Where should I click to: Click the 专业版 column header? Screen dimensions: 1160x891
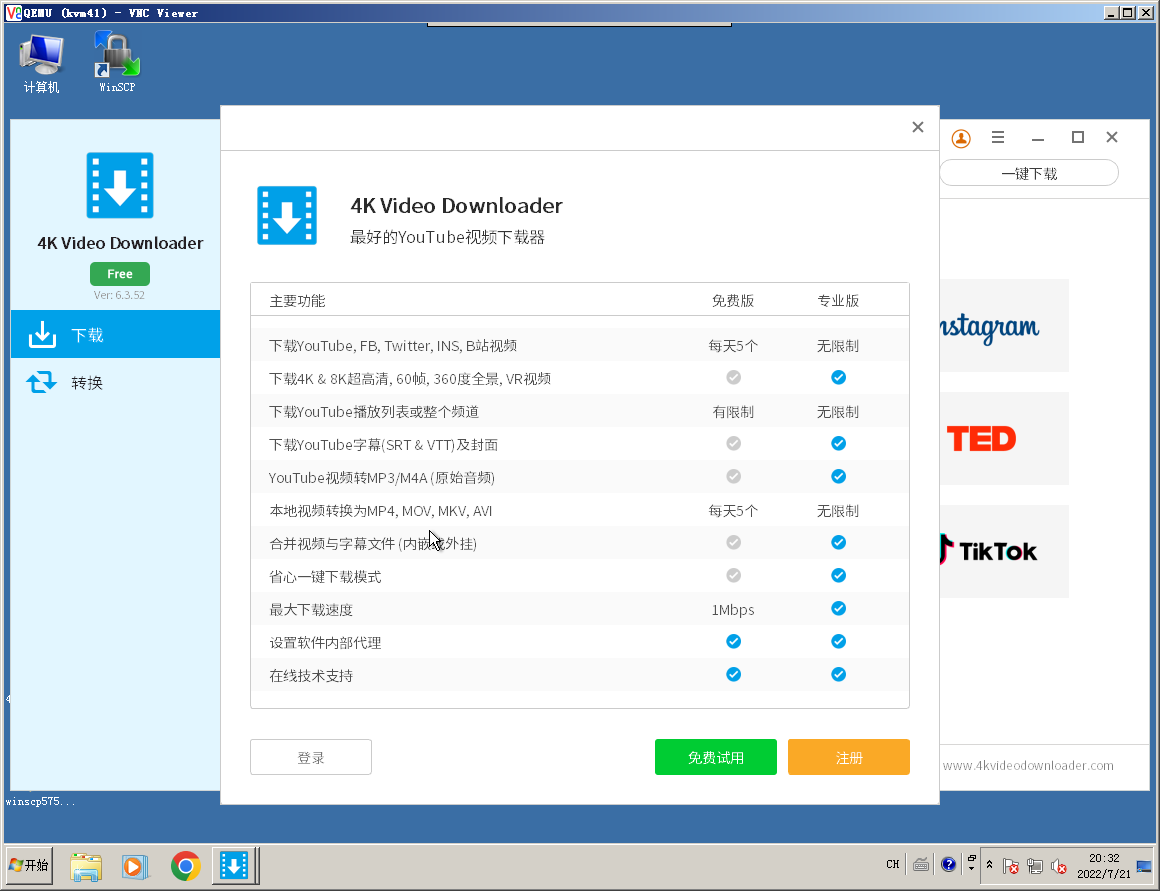tap(838, 300)
